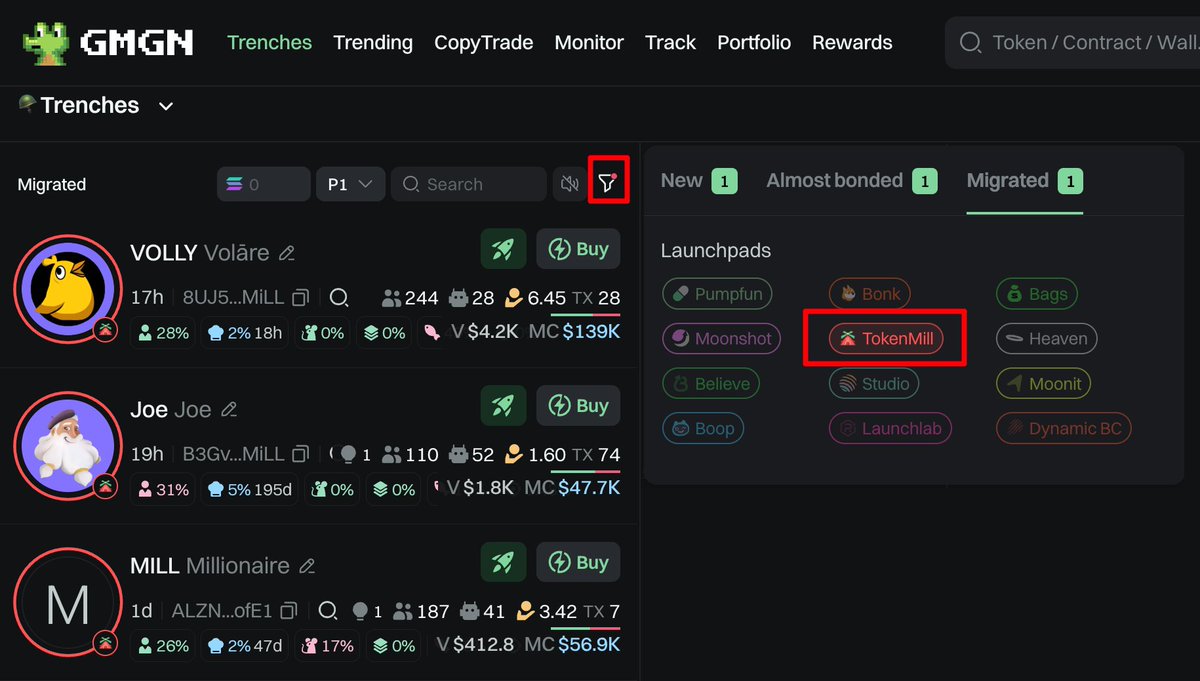Open the P1 preset dropdown
Viewport: 1200px width, 681px height.
coord(350,184)
